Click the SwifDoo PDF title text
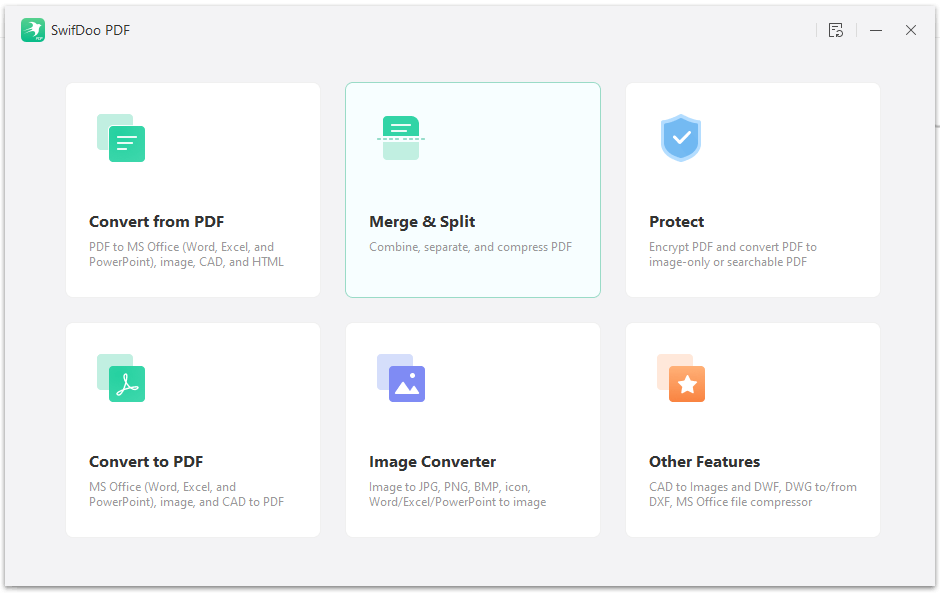Viewport: 940px width, 593px height. [x=91, y=30]
